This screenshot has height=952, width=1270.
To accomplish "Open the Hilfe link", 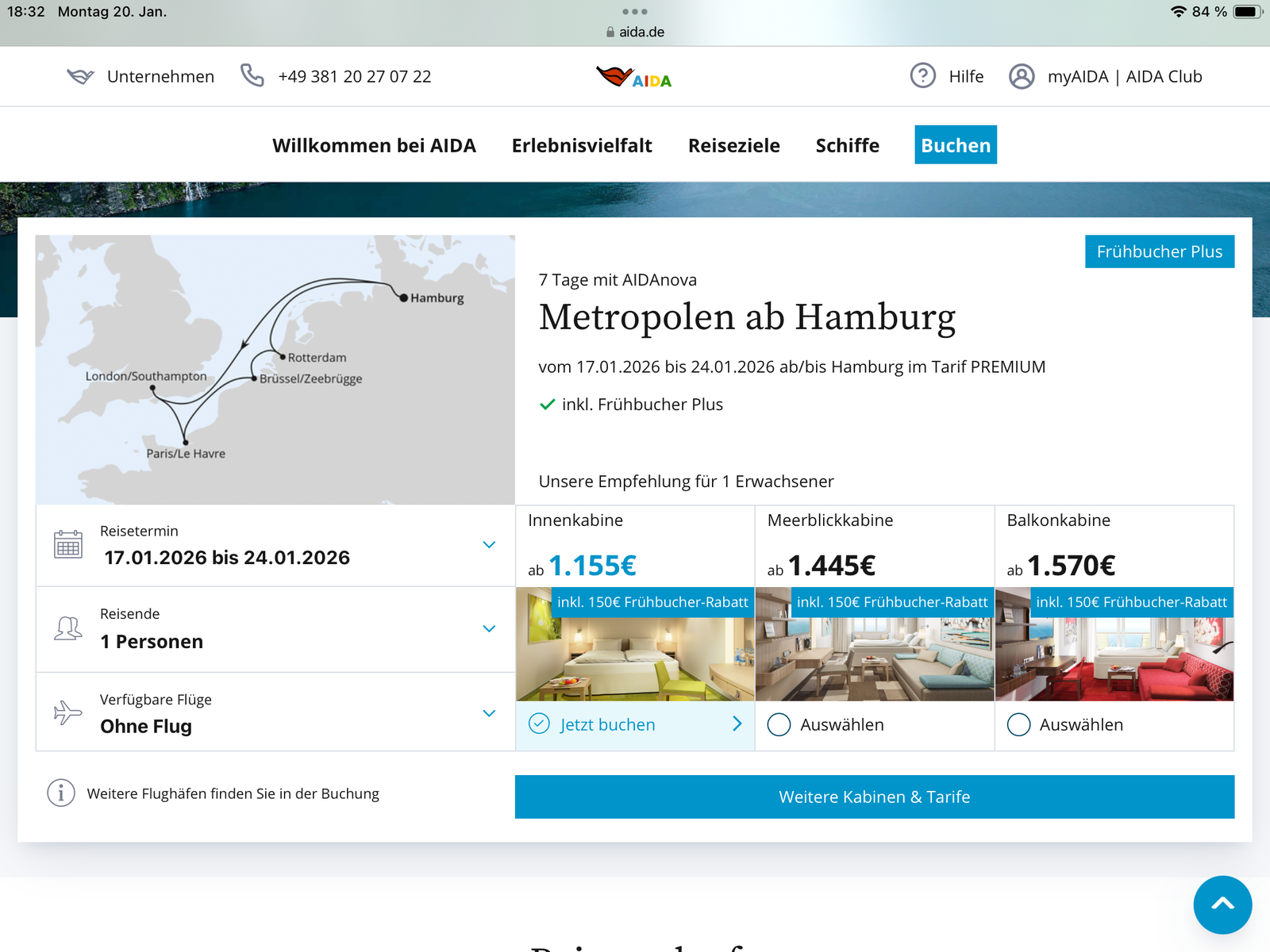I will coord(966,77).
